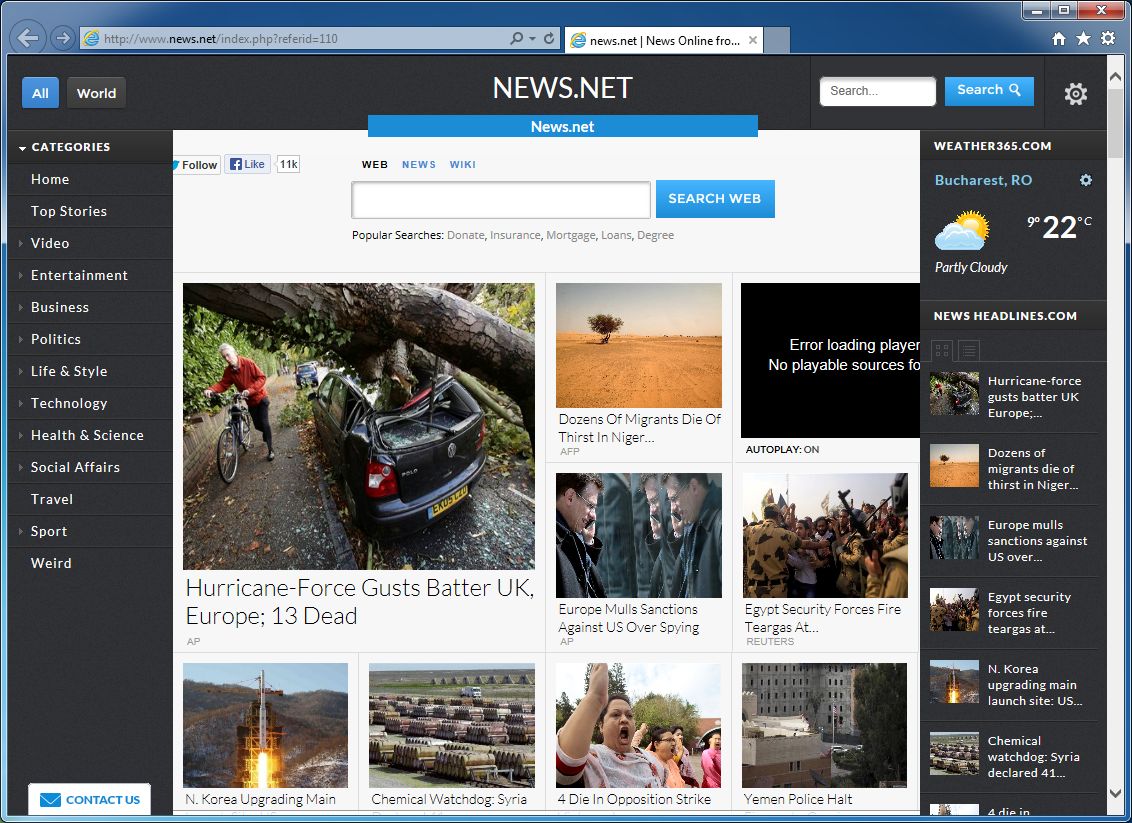The height and width of the screenshot is (823, 1132).
Task: Click scrollbar down arrow
Action: [x=1115, y=793]
